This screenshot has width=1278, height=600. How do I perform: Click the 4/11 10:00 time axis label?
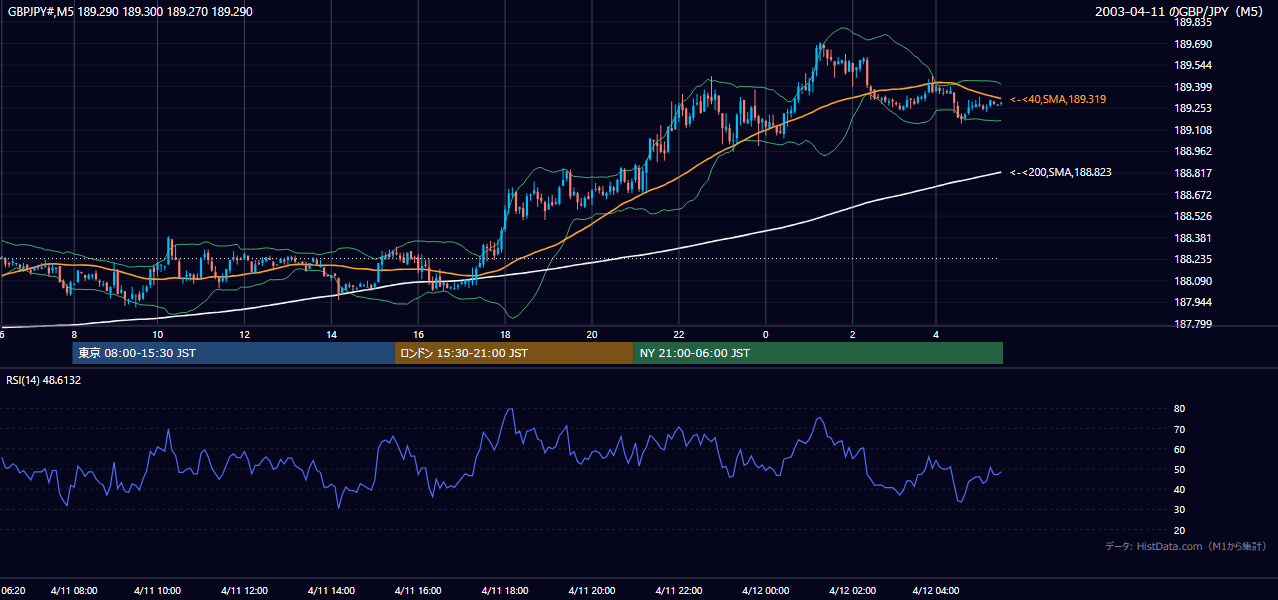(x=159, y=591)
